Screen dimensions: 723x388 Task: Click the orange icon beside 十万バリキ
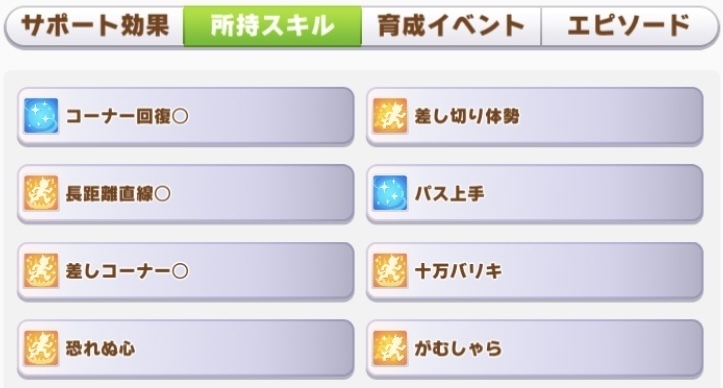pyautogui.click(x=390, y=270)
